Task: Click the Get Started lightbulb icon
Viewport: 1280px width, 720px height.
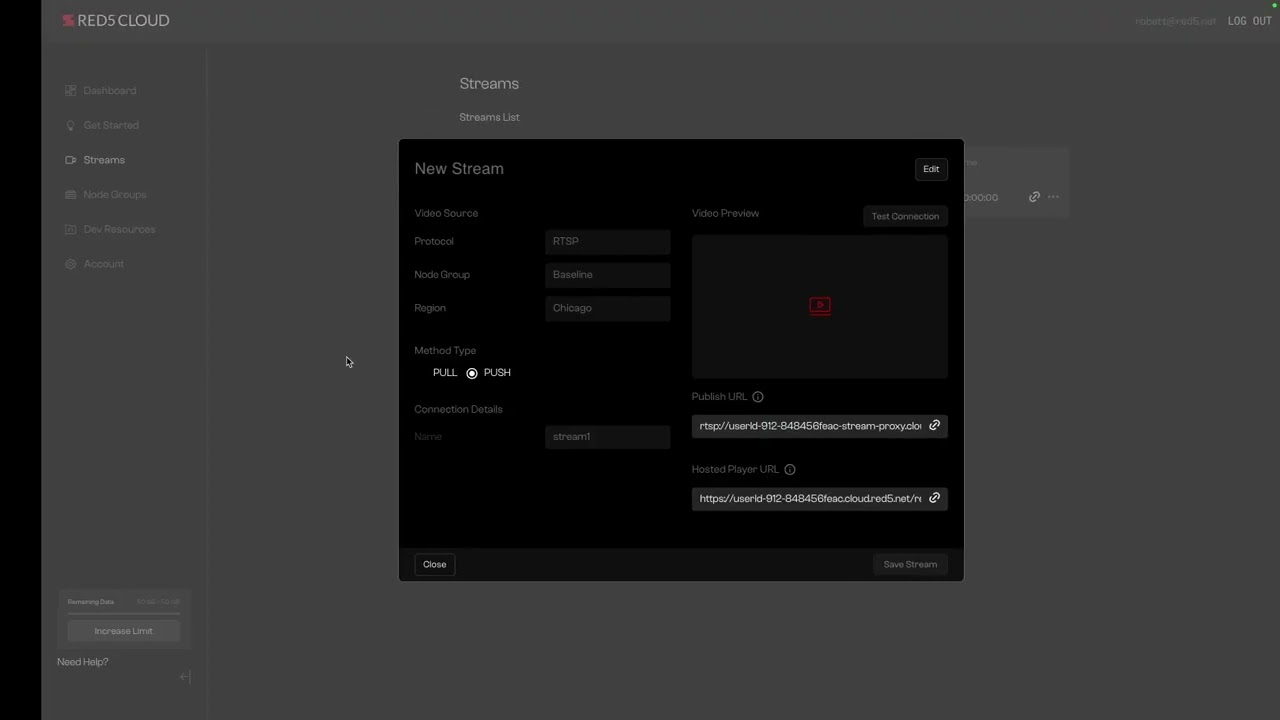Action: (70, 125)
